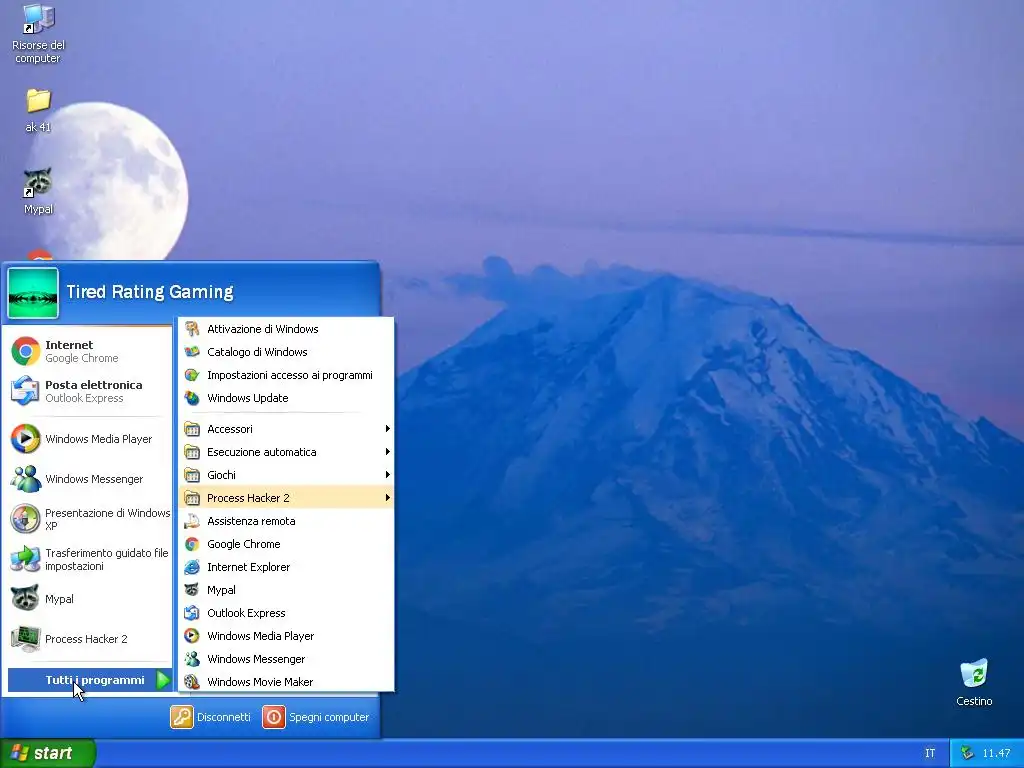Open Risorse del computer desktop icon

(x=39, y=34)
